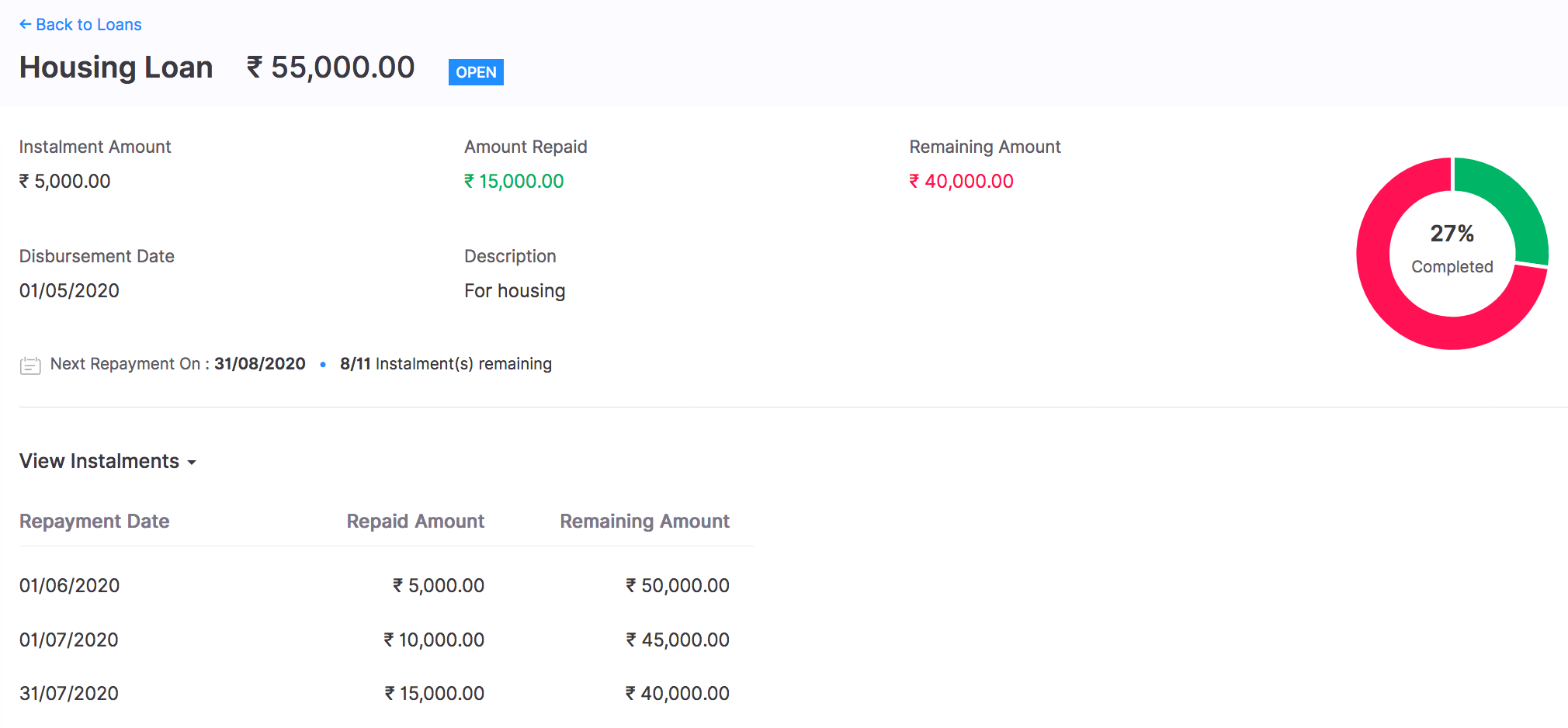Click the red Remaining Amount value
1568x728 pixels.
[961, 181]
